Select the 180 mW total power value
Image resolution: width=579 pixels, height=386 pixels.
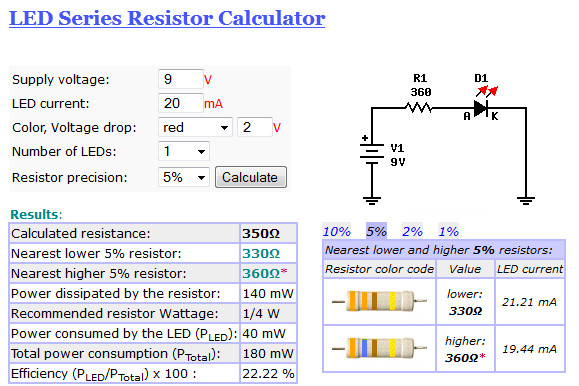pos(268,353)
